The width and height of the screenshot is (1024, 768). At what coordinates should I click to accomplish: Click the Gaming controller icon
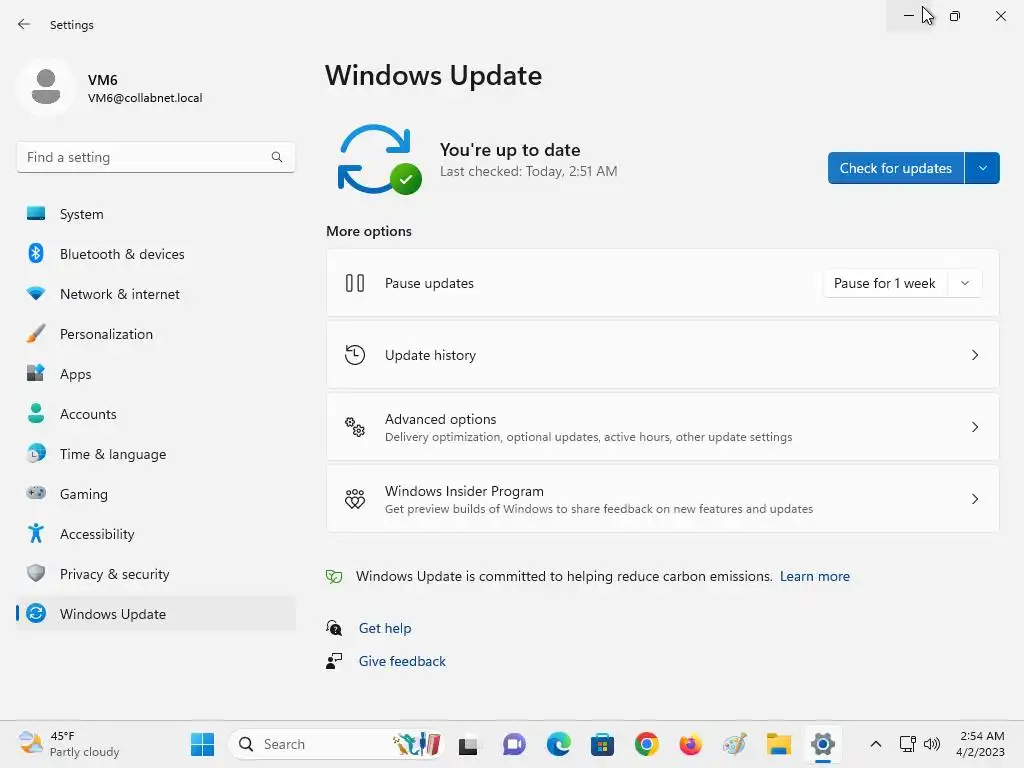click(36, 493)
